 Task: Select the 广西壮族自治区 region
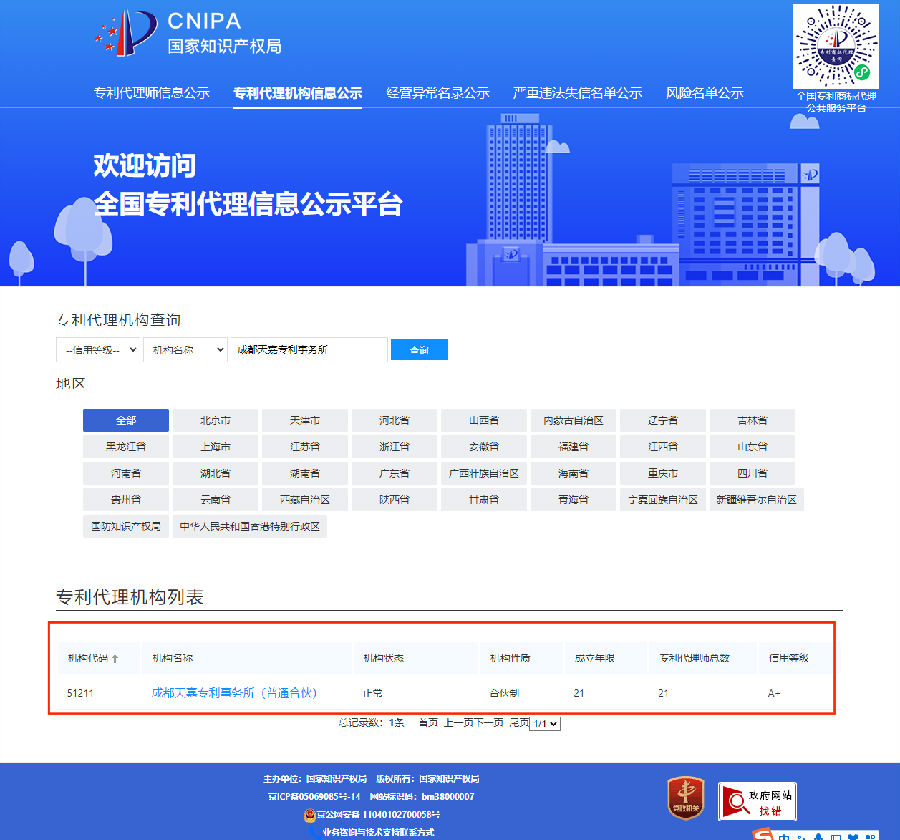pyautogui.click(x=484, y=473)
